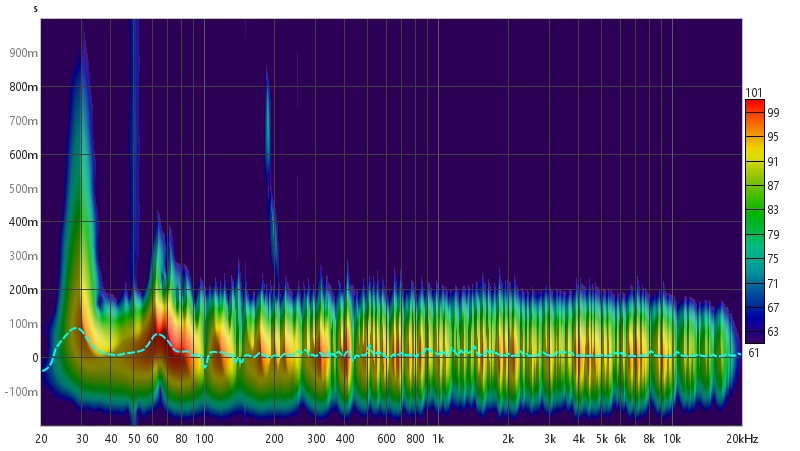Click the dashed cyan curve hump near 60 Hz
Screen dimensions: 800x451
coord(158,335)
